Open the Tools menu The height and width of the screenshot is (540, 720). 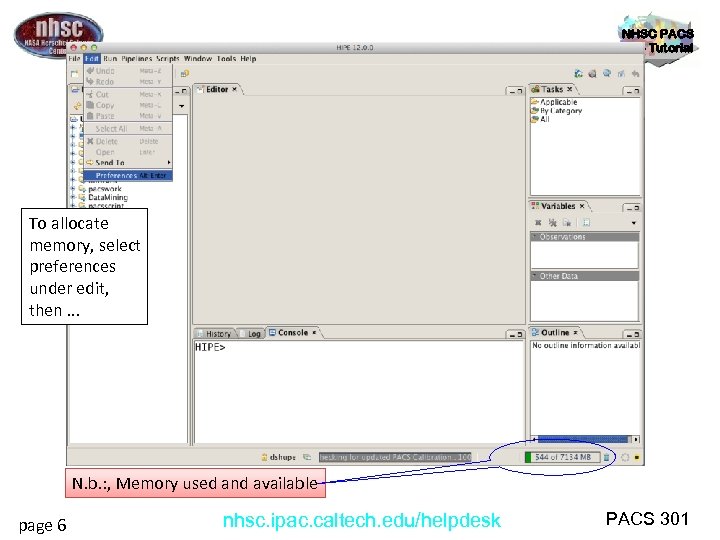point(226,59)
